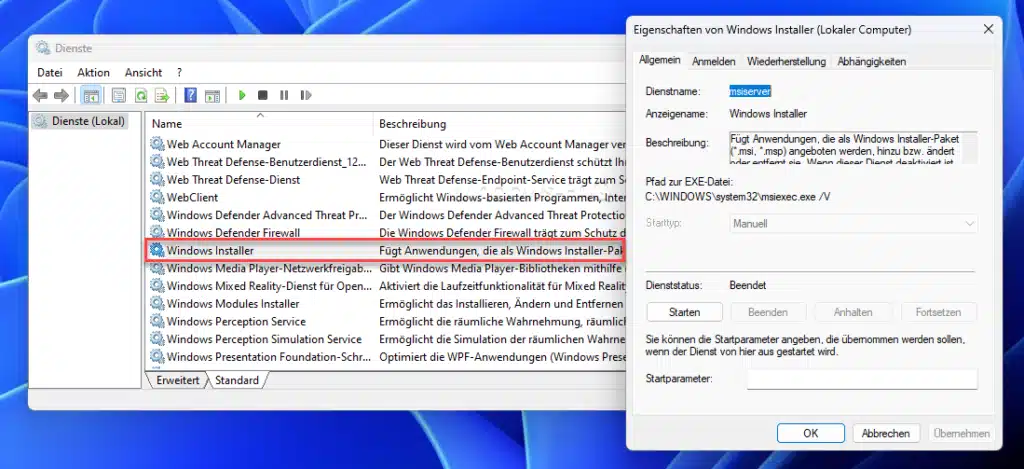The height and width of the screenshot is (469, 1024).
Task: Click gear icon of Windows Presentation Foundation row
Action: (x=157, y=357)
